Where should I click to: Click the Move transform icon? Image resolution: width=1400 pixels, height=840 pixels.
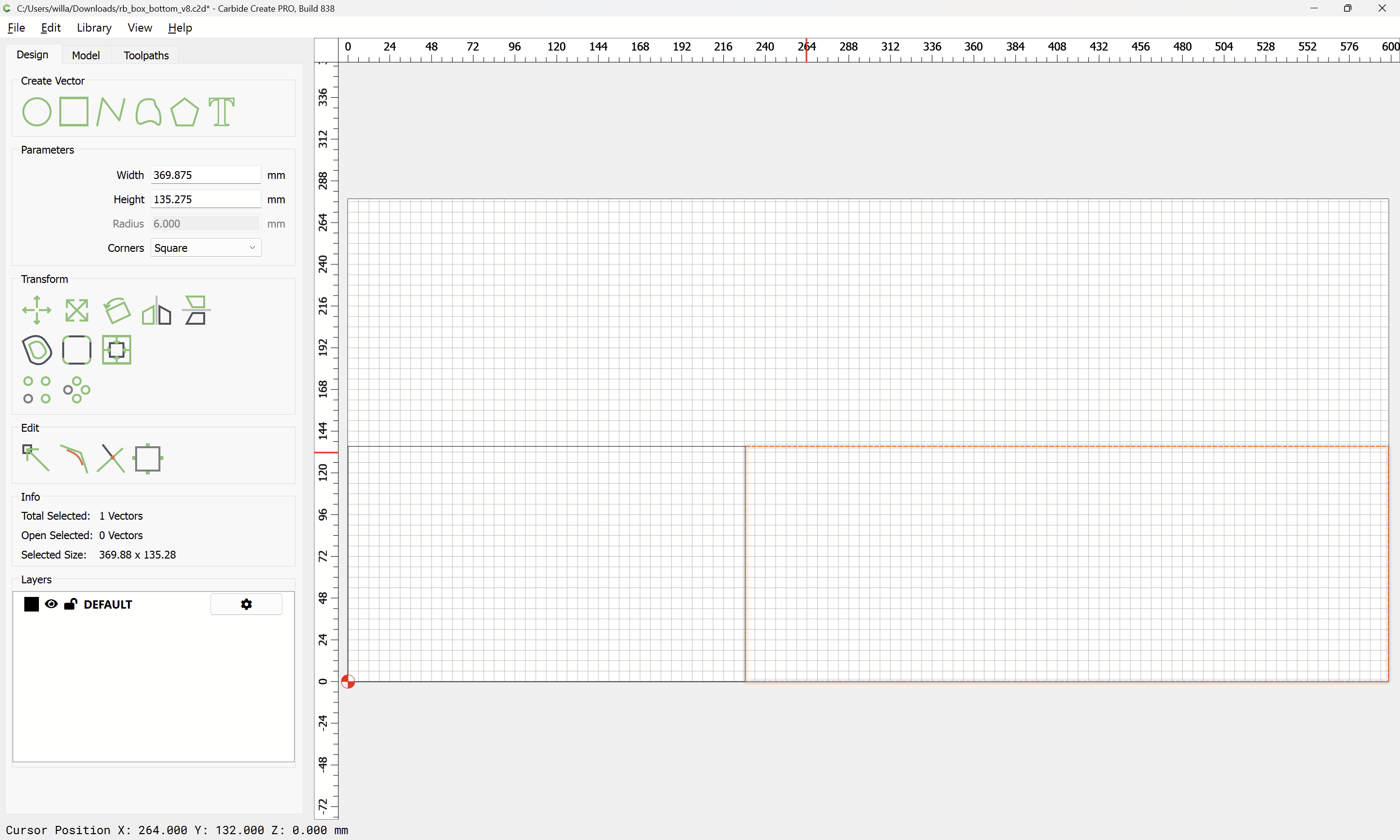(x=37, y=310)
